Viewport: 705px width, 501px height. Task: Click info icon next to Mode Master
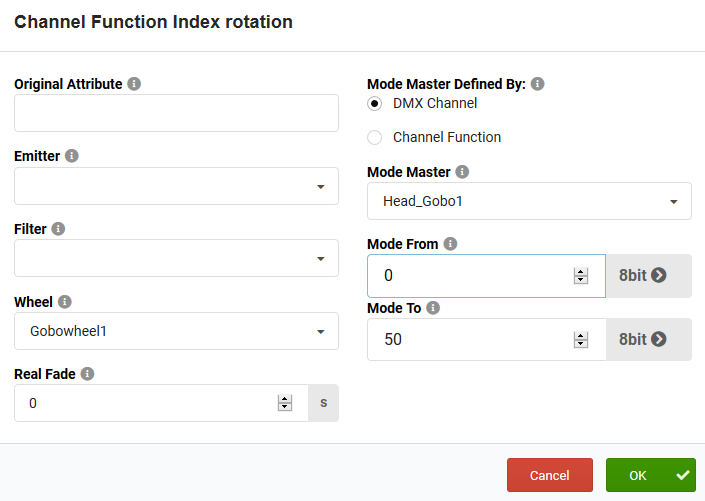pyautogui.click(x=462, y=172)
